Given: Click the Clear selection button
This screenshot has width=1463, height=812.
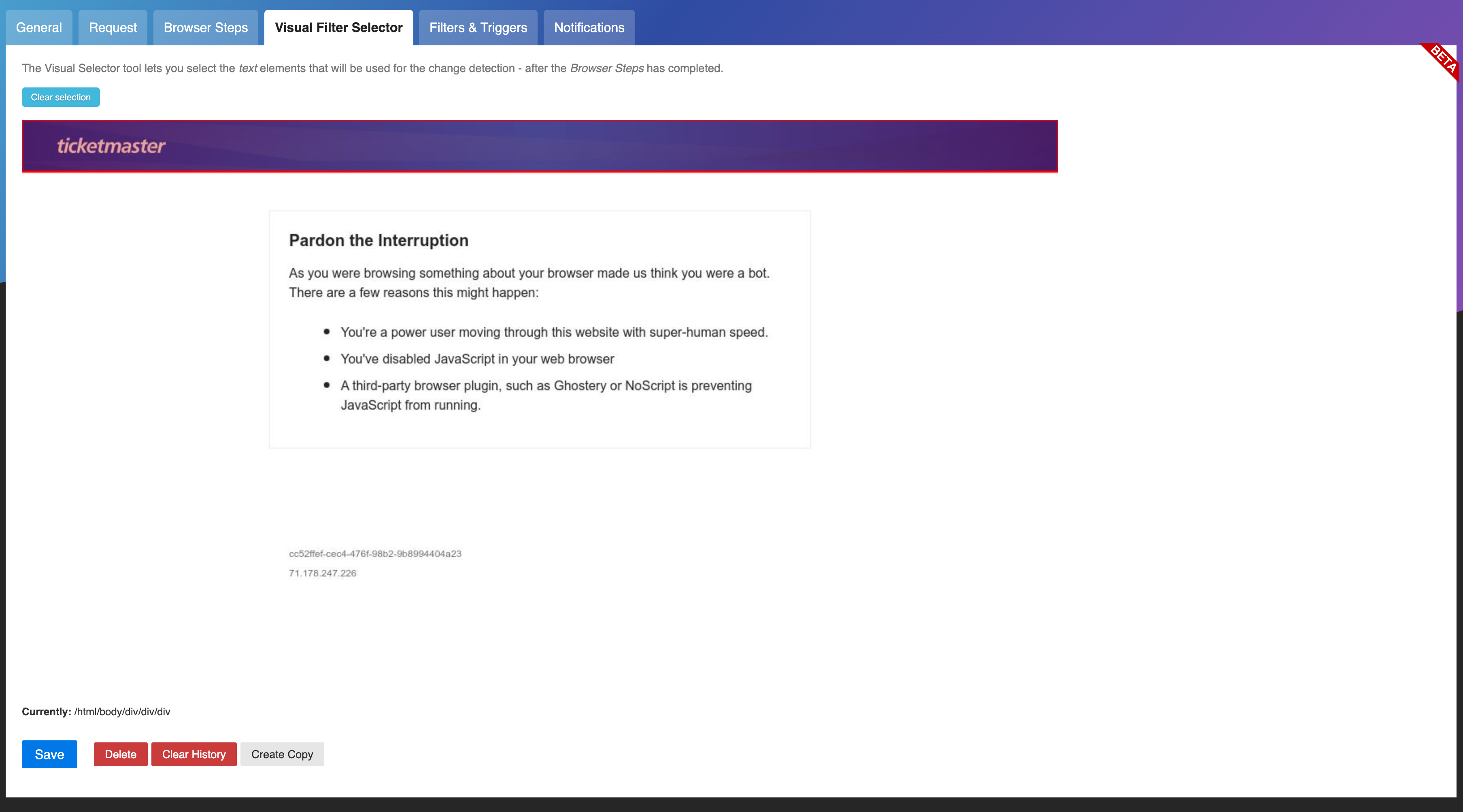Looking at the screenshot, I should pyautogui.click(x=61, y=97).
